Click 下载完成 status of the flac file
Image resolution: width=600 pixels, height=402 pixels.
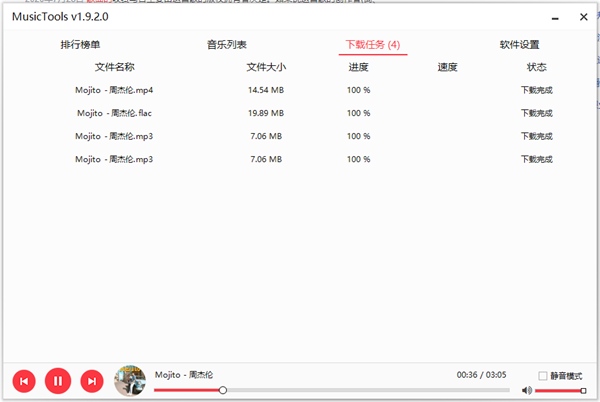[536, 113]
